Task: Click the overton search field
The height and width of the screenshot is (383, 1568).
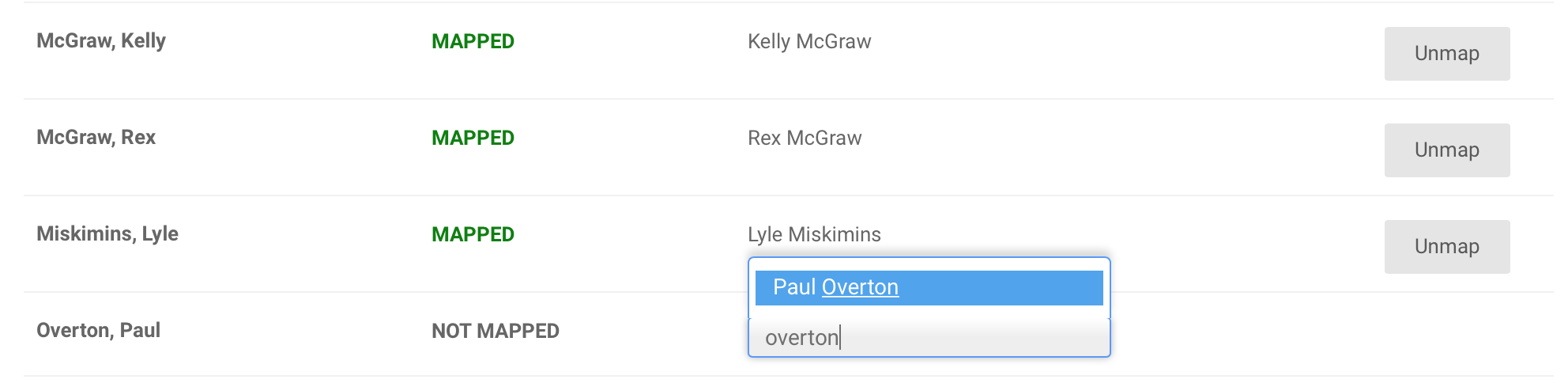Action: (929, 338)
